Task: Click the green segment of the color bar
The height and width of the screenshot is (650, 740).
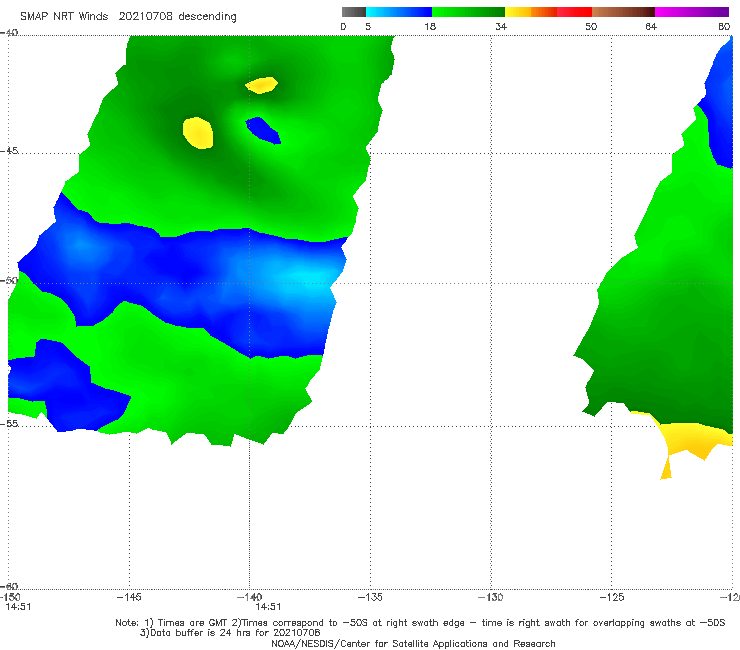Action: click(468, 12)
